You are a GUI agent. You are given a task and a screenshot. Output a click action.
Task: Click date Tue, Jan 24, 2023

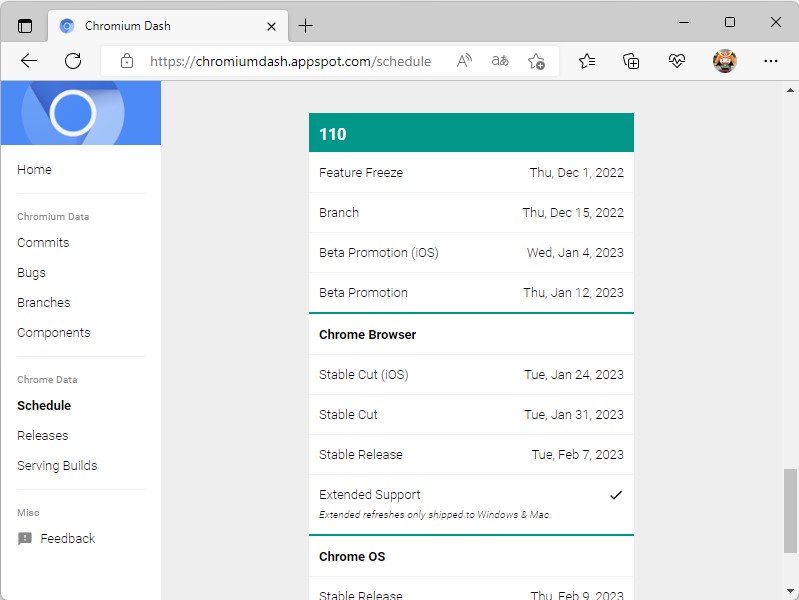pyautogui.click(x=574, y=374)
